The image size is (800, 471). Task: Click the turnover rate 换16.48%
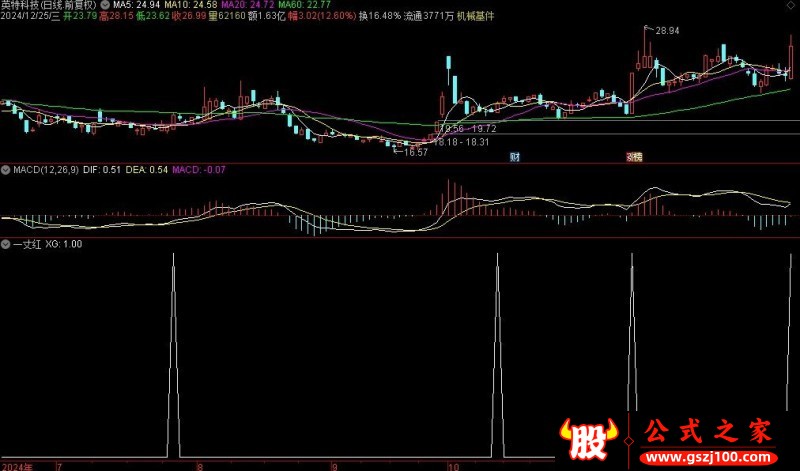[x=380, y=16]
